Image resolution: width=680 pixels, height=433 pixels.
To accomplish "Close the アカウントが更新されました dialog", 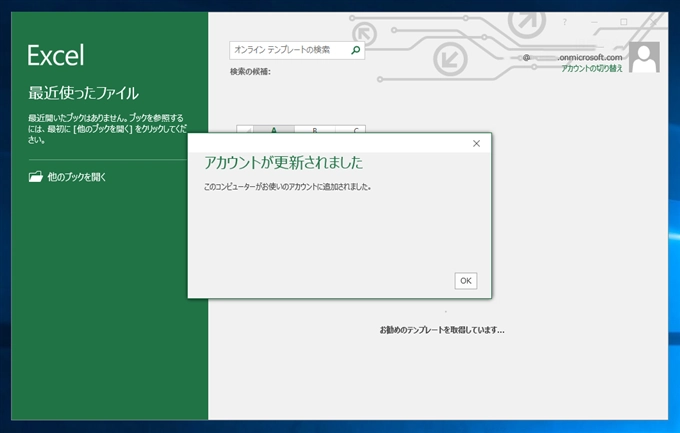I will click(476, 144).
